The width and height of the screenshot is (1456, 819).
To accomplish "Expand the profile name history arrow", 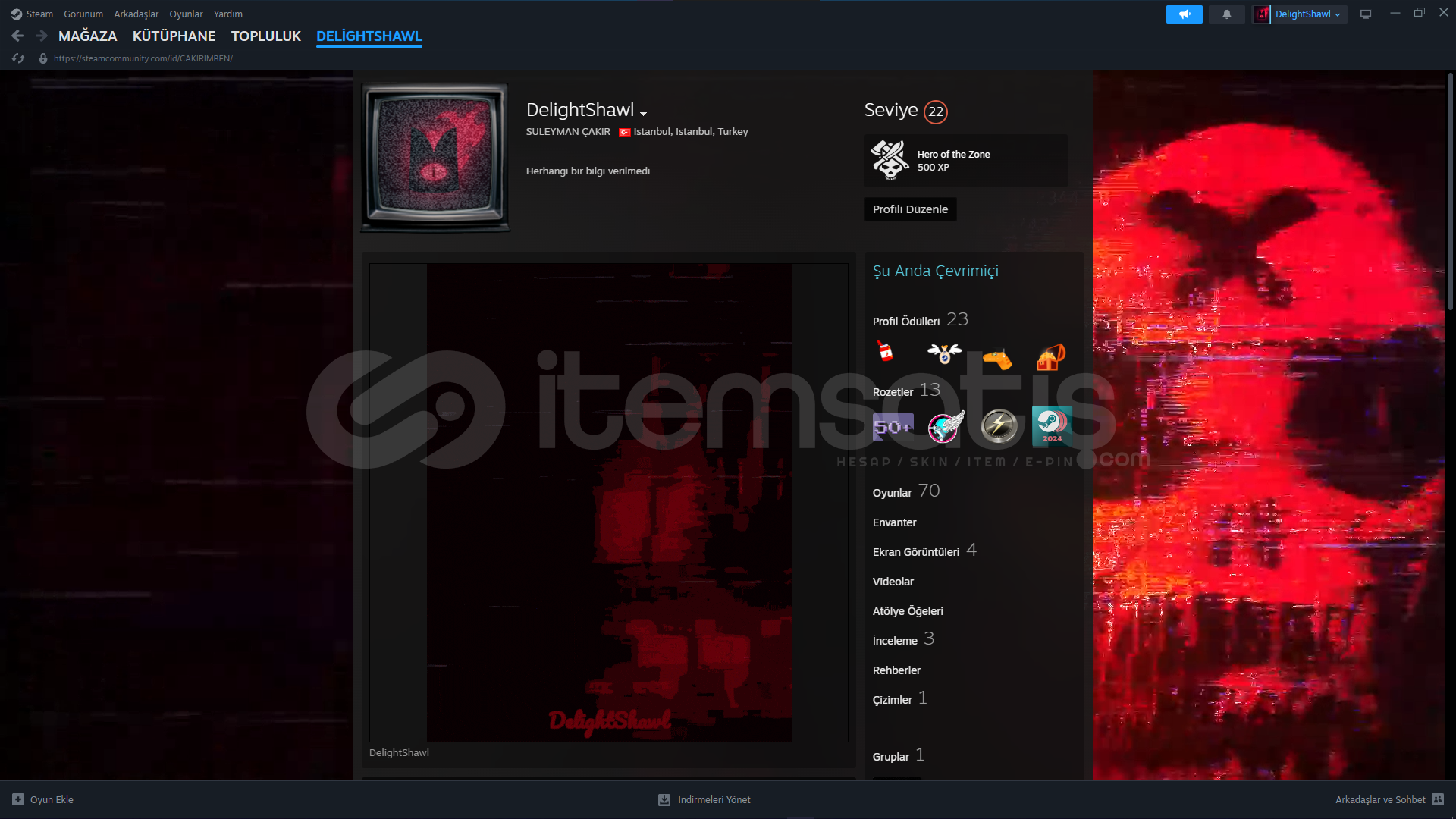I will coord(644,114).
